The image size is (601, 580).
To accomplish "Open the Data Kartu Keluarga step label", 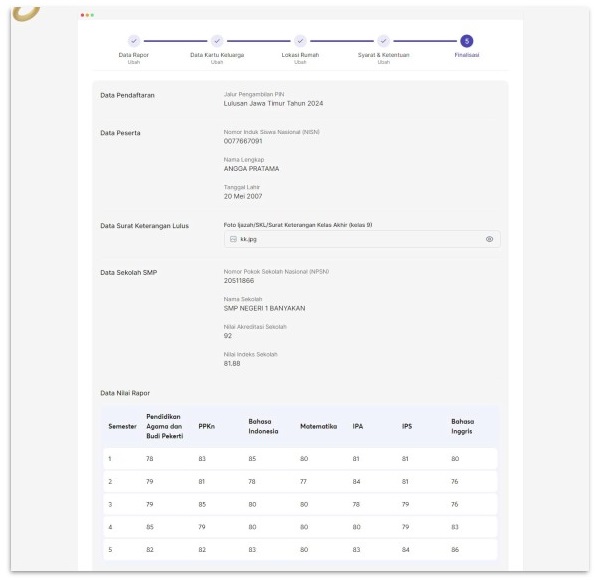I will point(217,55).
